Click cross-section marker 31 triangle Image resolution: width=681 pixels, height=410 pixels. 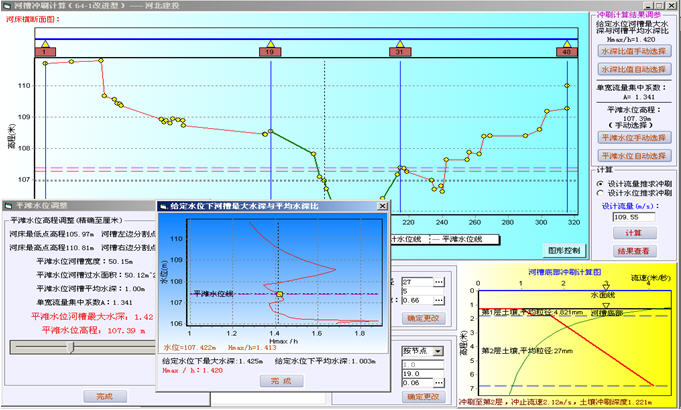399,50
